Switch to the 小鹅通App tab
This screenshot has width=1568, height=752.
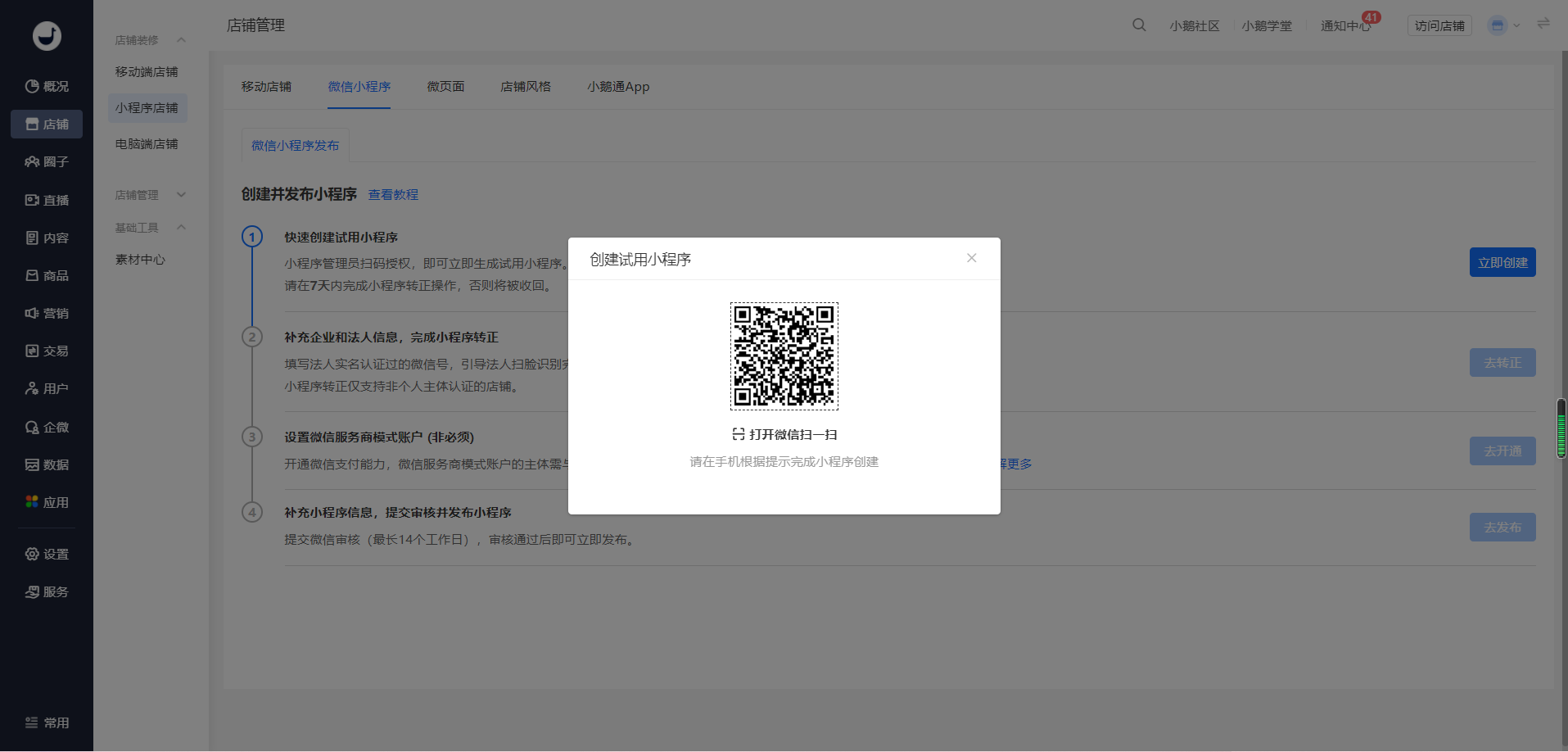pos(618,86)
